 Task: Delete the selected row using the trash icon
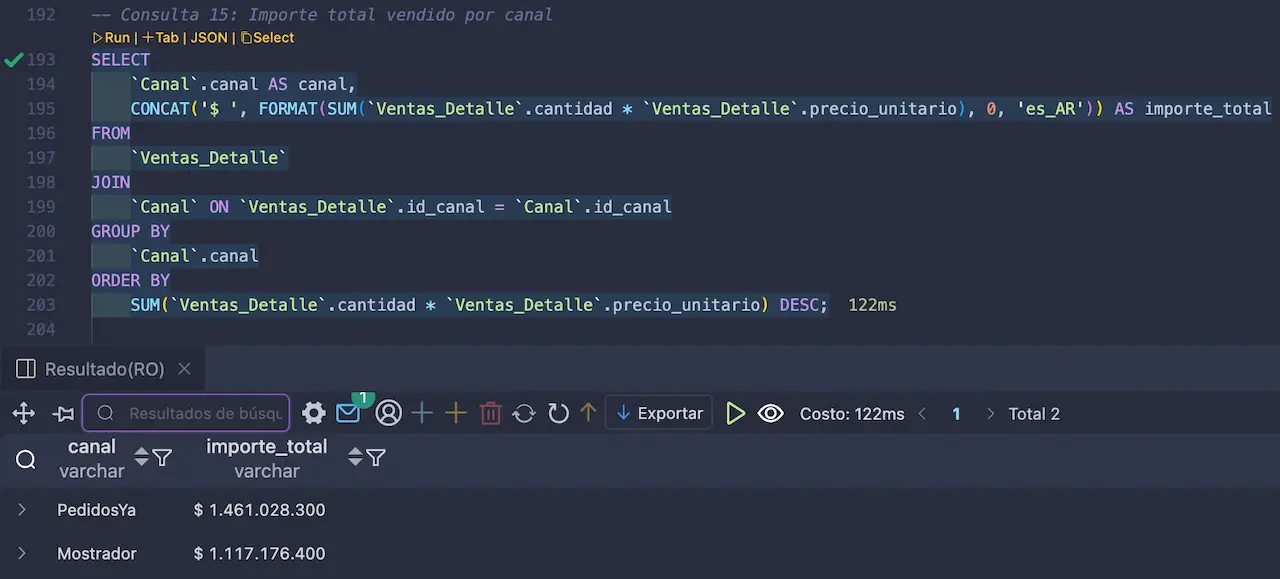pos(490,413)
